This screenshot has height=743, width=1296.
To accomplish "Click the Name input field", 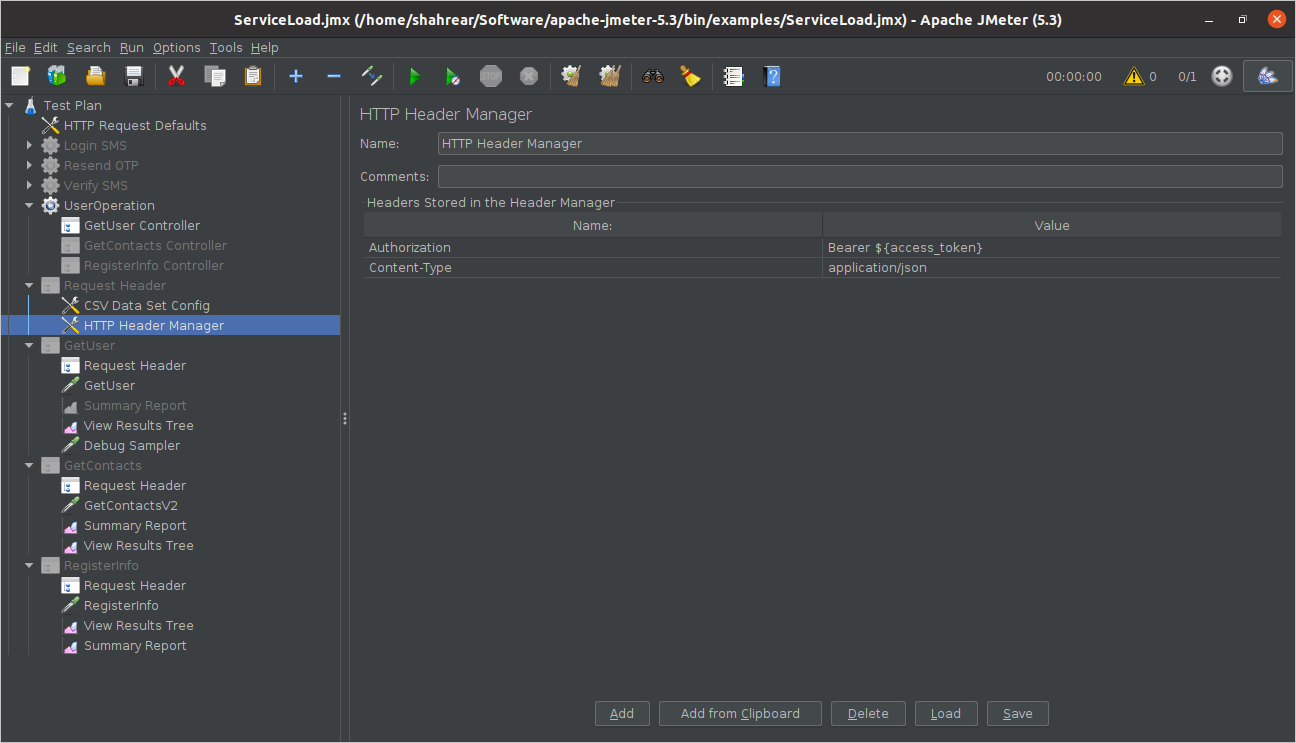I will (860, 143).
